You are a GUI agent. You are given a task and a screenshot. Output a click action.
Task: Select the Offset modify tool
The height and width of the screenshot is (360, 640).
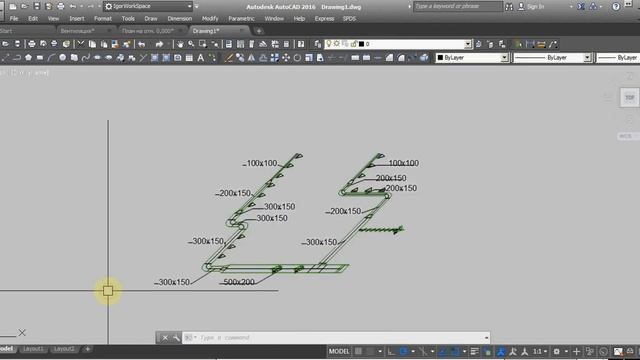pos(263,58)
